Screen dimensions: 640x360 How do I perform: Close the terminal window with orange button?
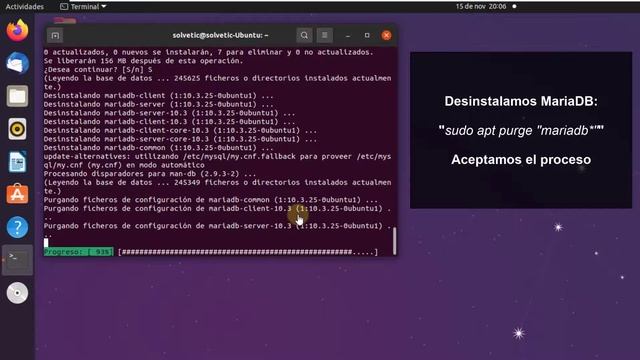click(387, 36)
